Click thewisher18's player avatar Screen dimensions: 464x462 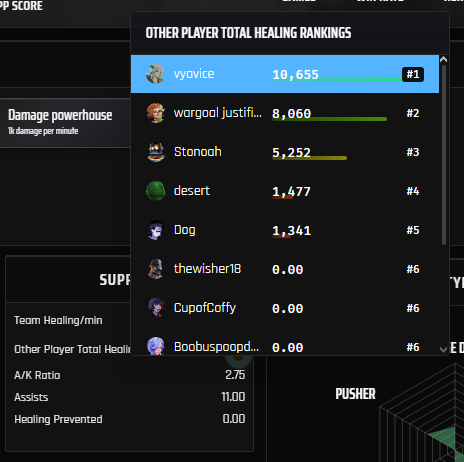(x=156, y=269)
